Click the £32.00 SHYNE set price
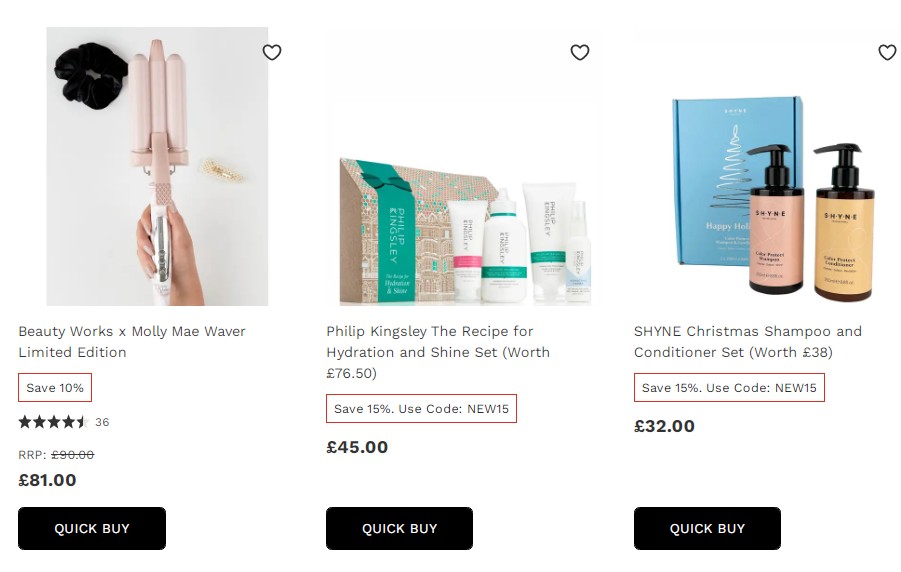This screenshot has width=901, height=572. click(x=664, y=426)
